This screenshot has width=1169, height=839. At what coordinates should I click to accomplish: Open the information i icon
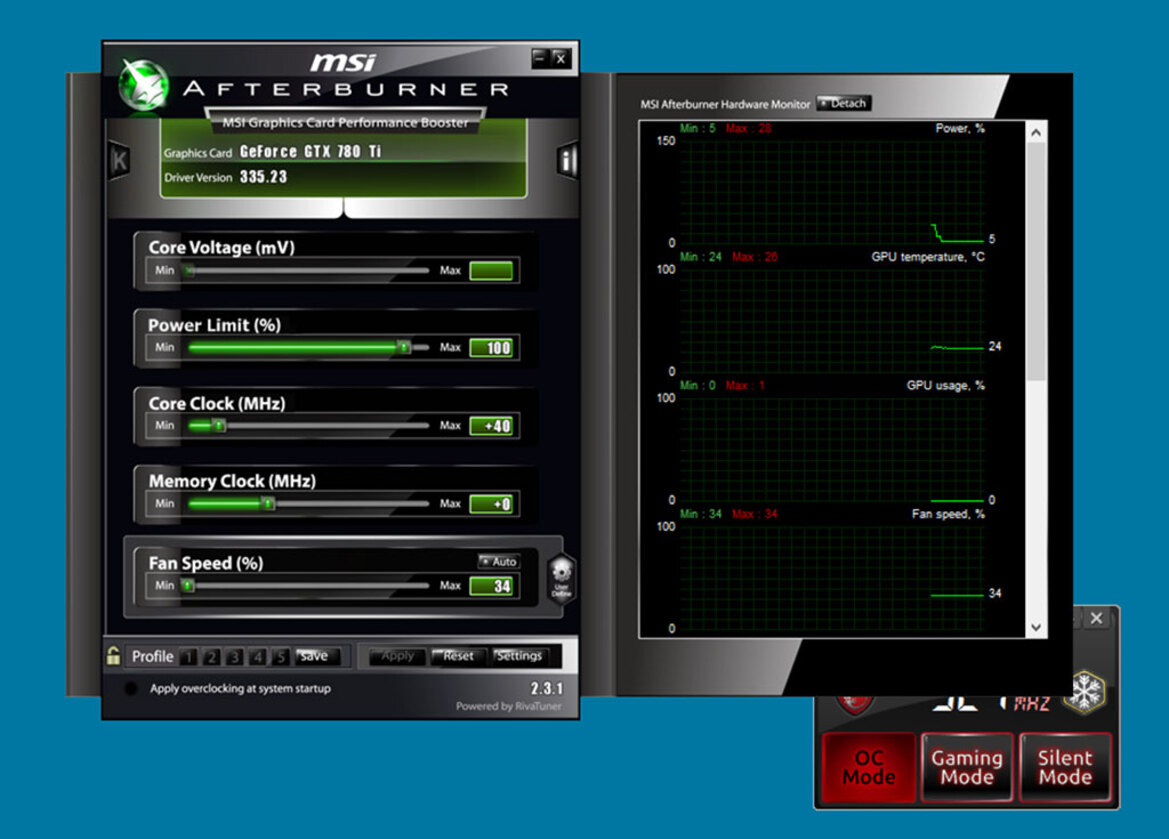(x=567, y=160)
